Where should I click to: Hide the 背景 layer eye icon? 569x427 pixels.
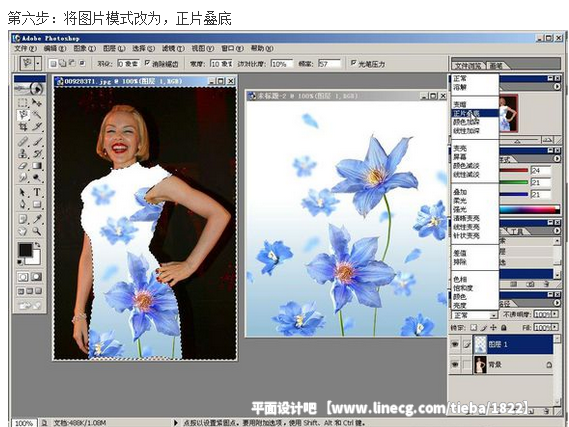click(x=455, y=364)
